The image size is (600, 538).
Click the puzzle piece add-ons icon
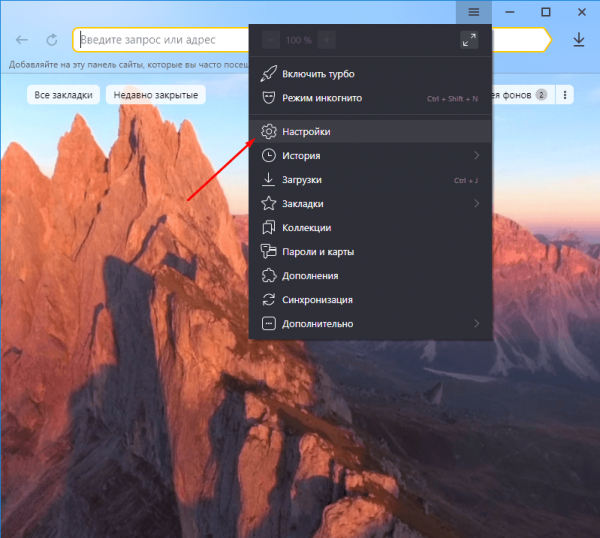point(269,276)
